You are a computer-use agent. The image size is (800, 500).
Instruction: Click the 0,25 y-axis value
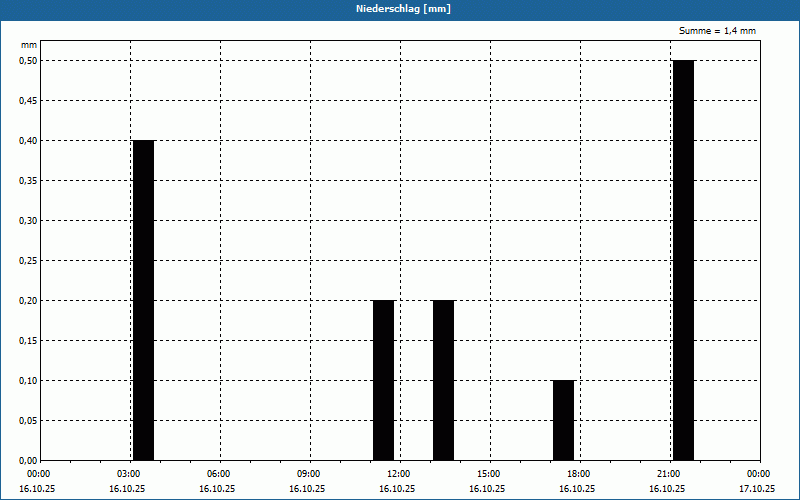click(28, 261)
